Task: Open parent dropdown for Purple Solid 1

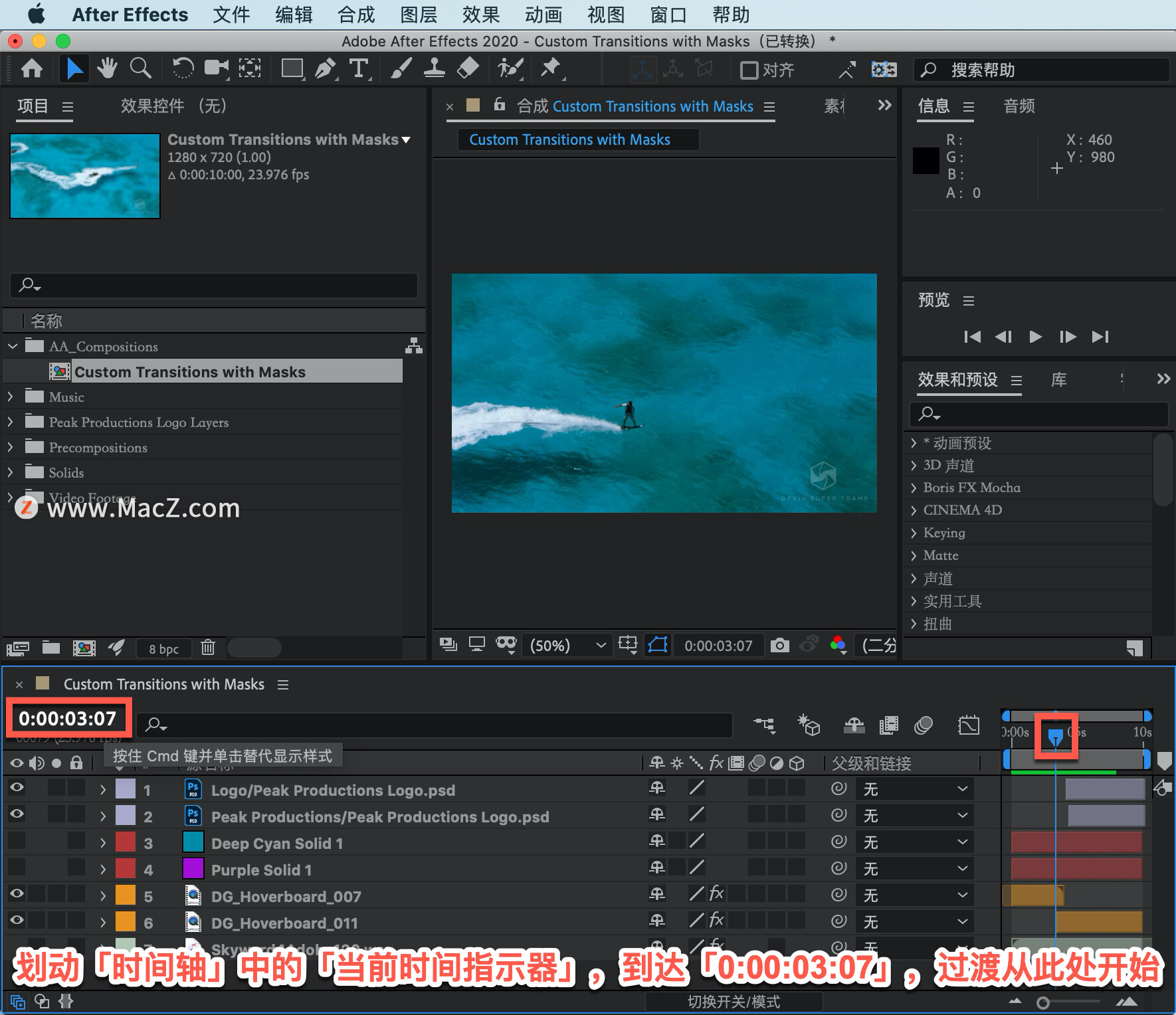Action: coord(915,869)
